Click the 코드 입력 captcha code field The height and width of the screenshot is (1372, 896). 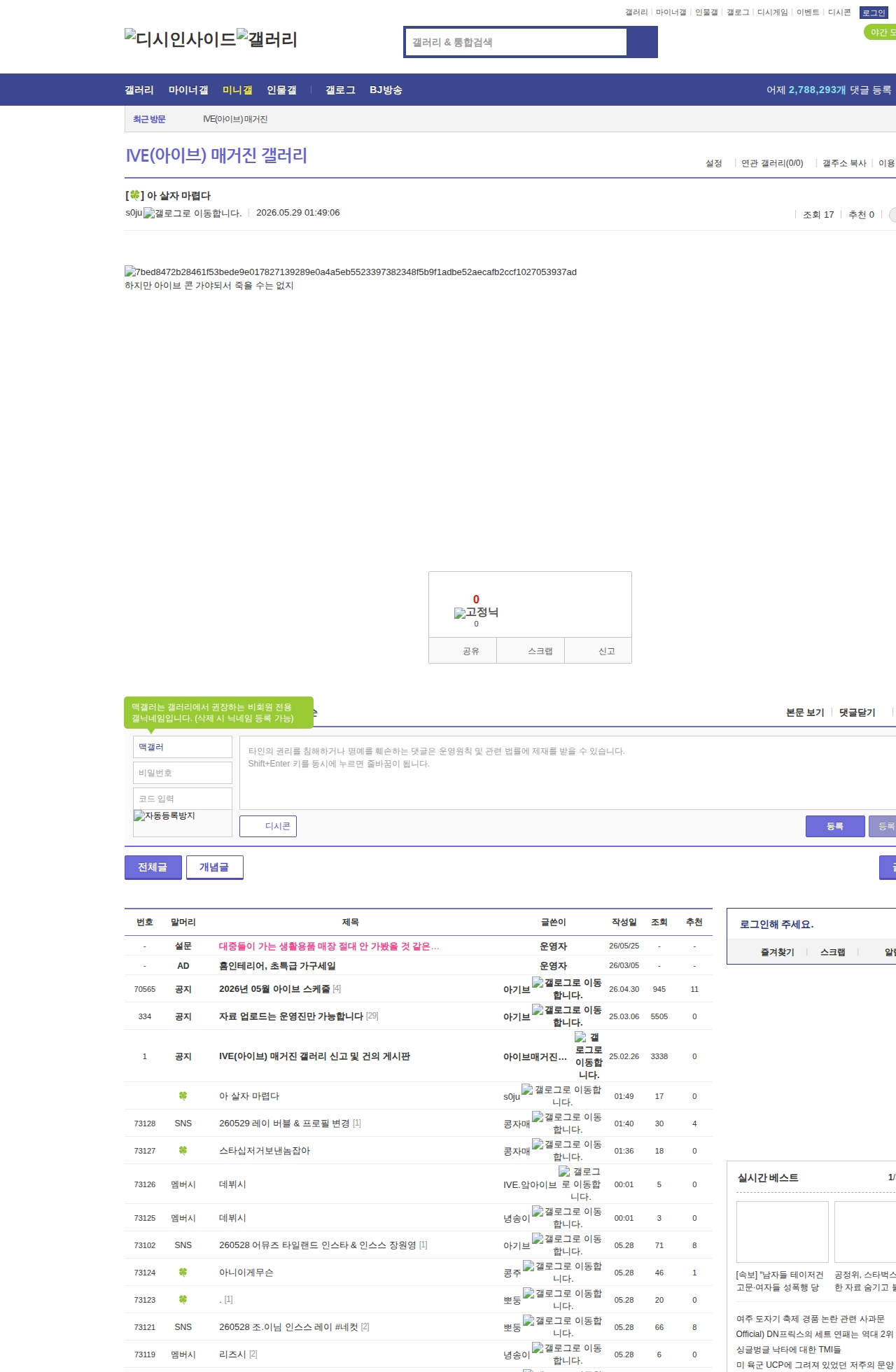click(x=183, y=799)
